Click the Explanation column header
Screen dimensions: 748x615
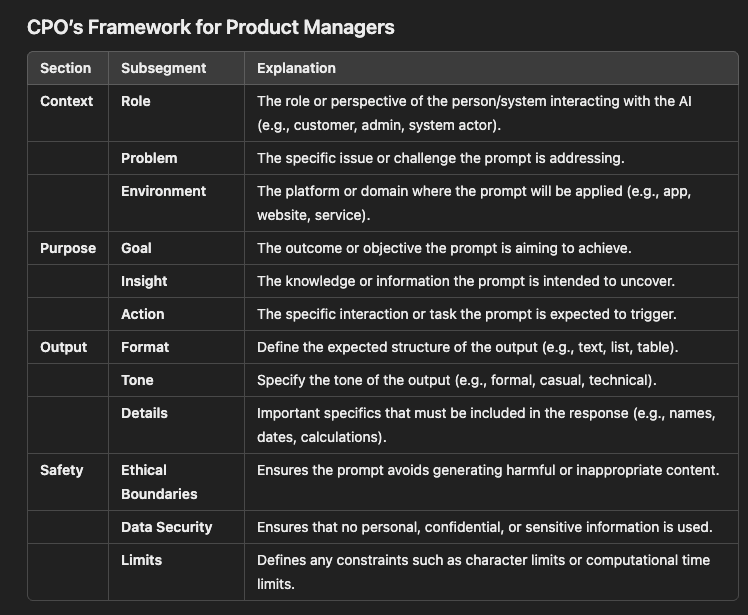coord(296,68)
